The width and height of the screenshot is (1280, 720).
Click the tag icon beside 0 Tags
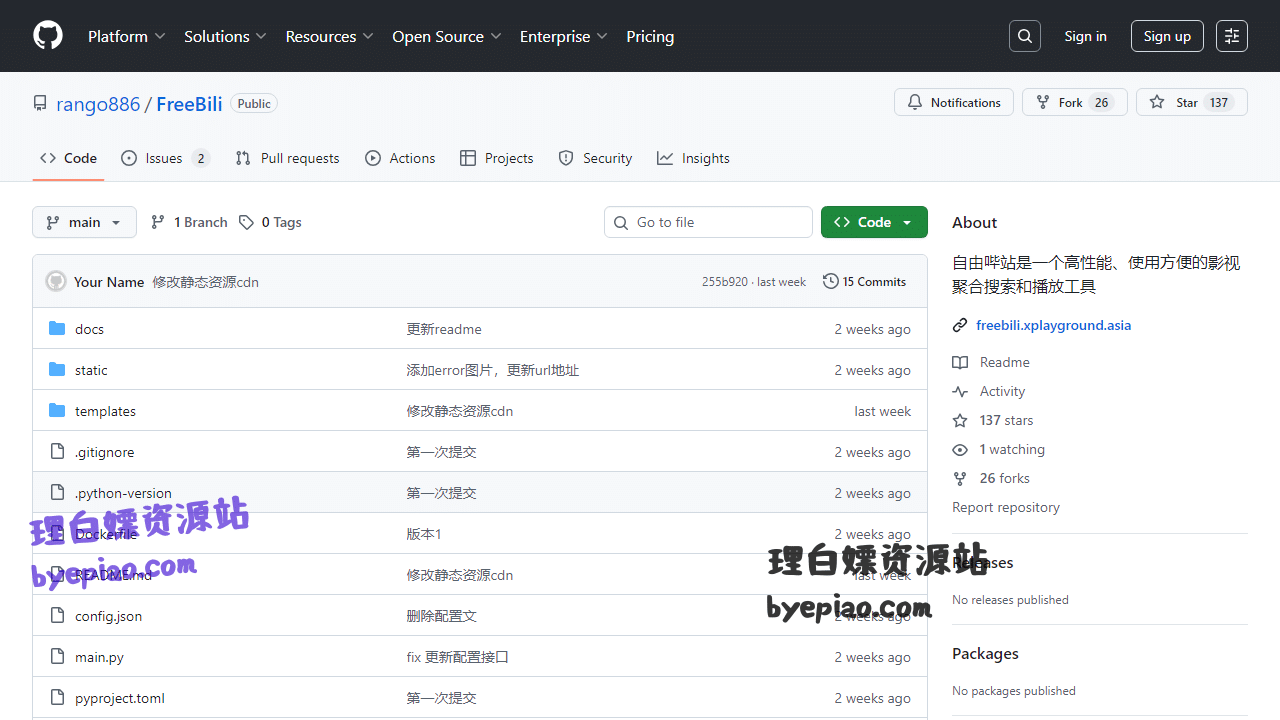(x=246, y=222)
